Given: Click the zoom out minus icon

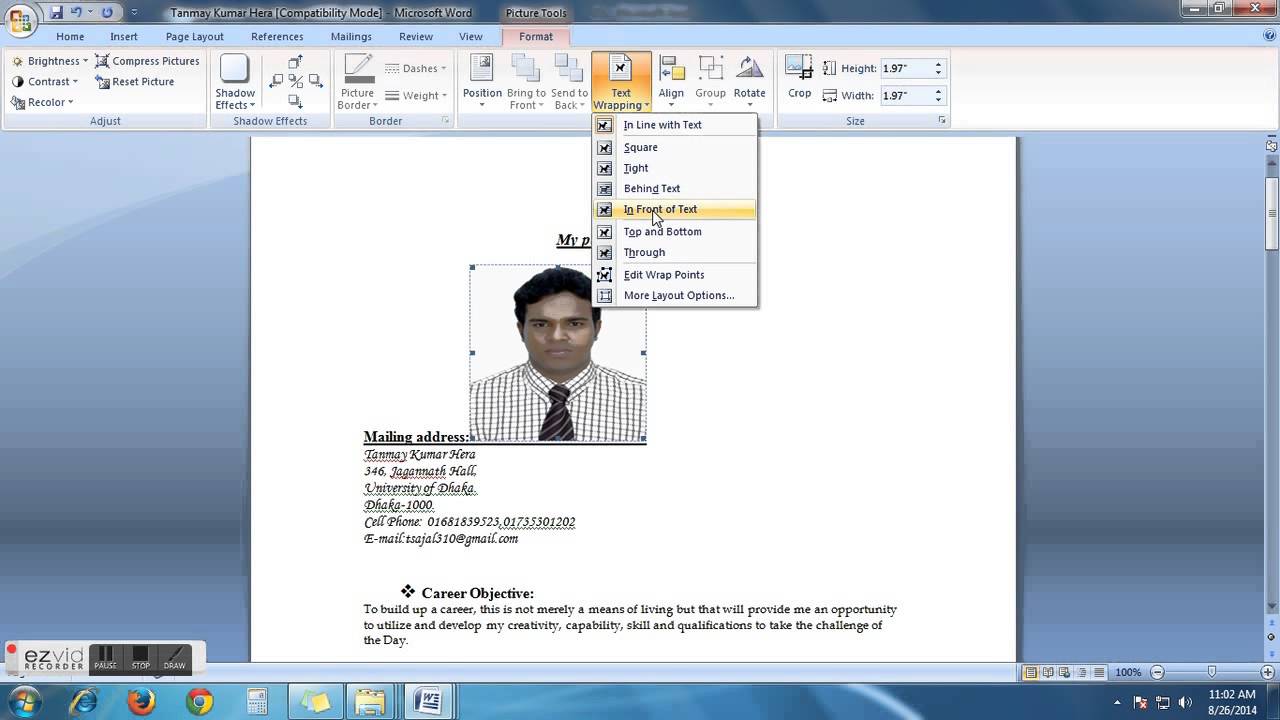Looking at the screenshot, I should [x=1158, y=673].
